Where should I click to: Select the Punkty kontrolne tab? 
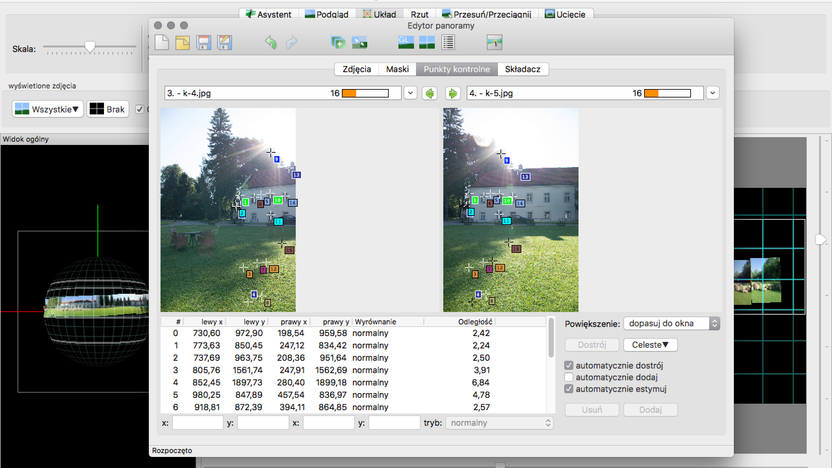coord(457,69)
